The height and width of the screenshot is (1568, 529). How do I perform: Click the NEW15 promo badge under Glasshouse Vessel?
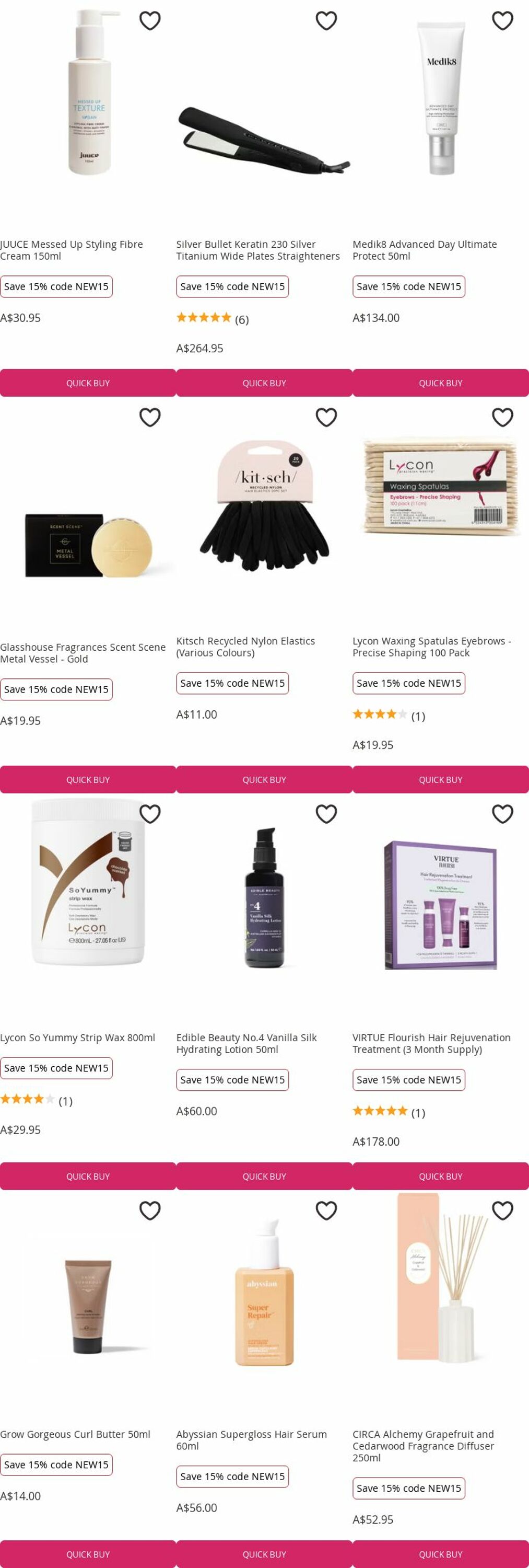click(x=56, y=689)
